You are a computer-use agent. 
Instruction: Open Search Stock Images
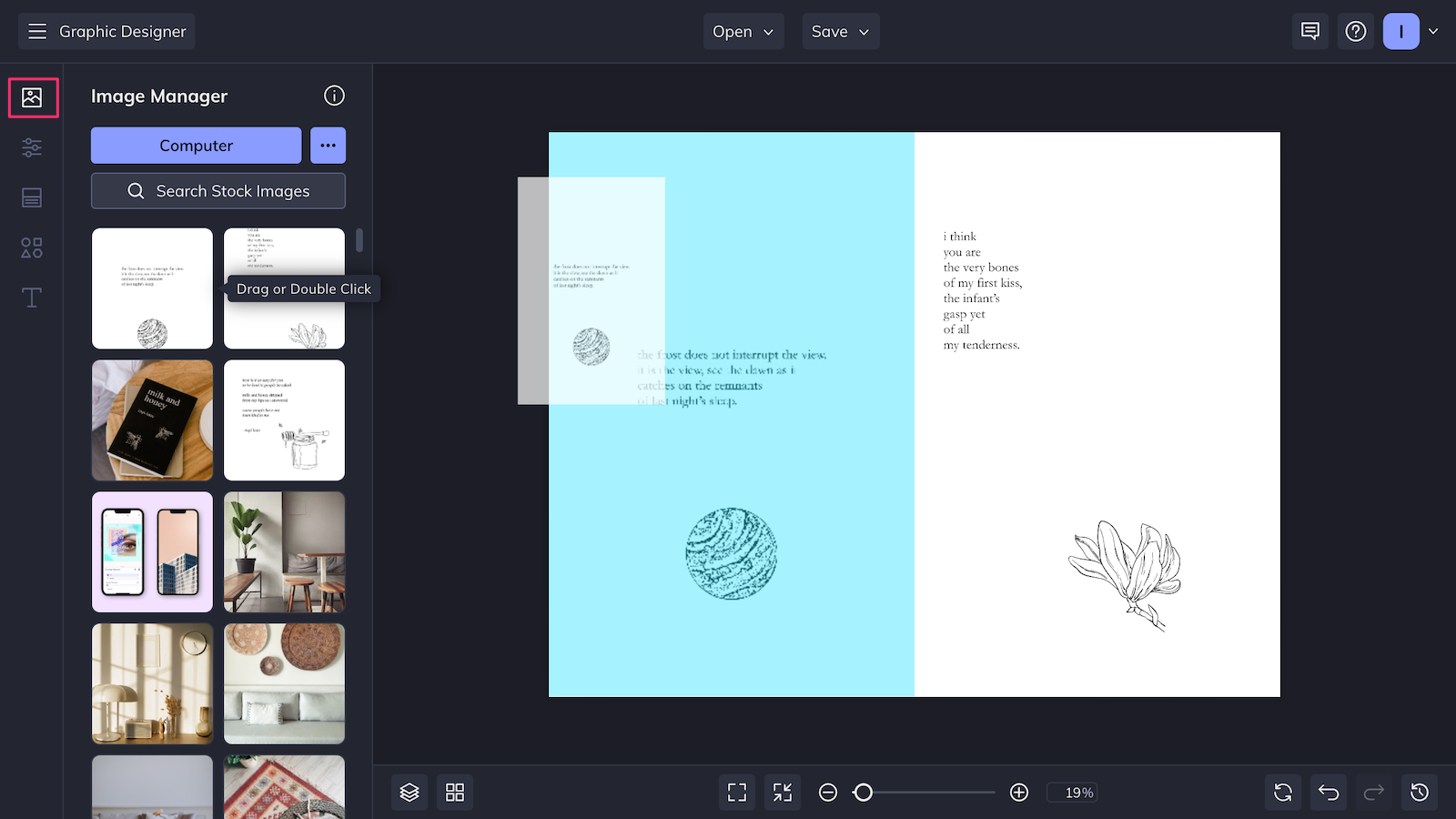click(217, 190)
